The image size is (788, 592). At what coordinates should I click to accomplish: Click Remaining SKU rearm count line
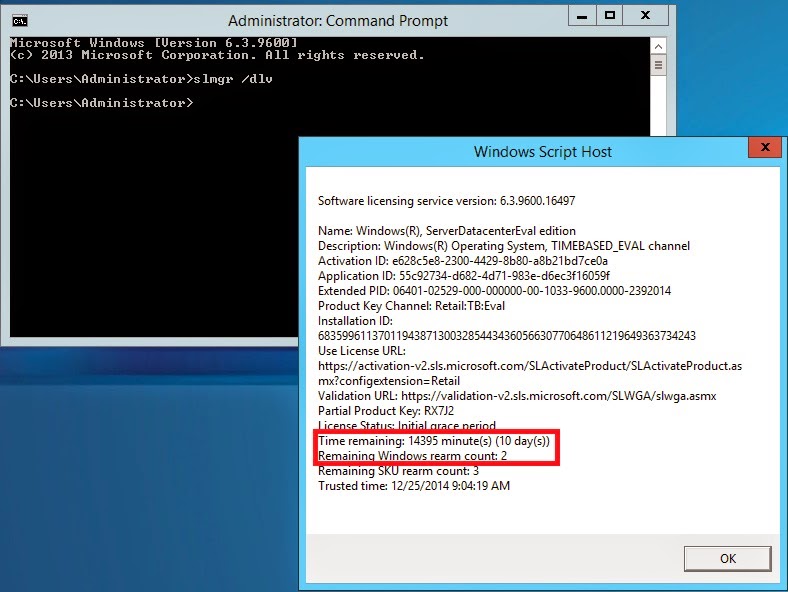[x=398, y=471]
